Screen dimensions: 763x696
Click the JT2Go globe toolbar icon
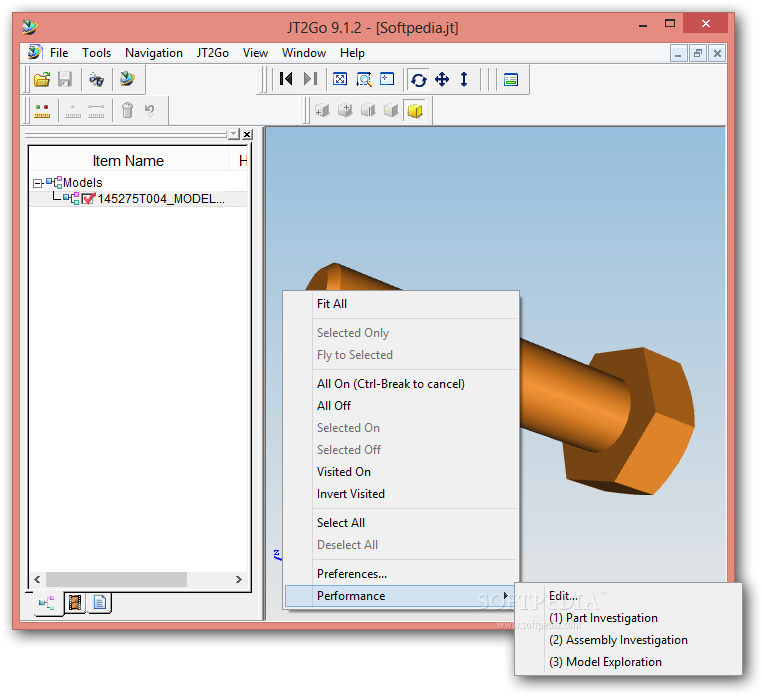pyautogui.click(x=127, y=79)
